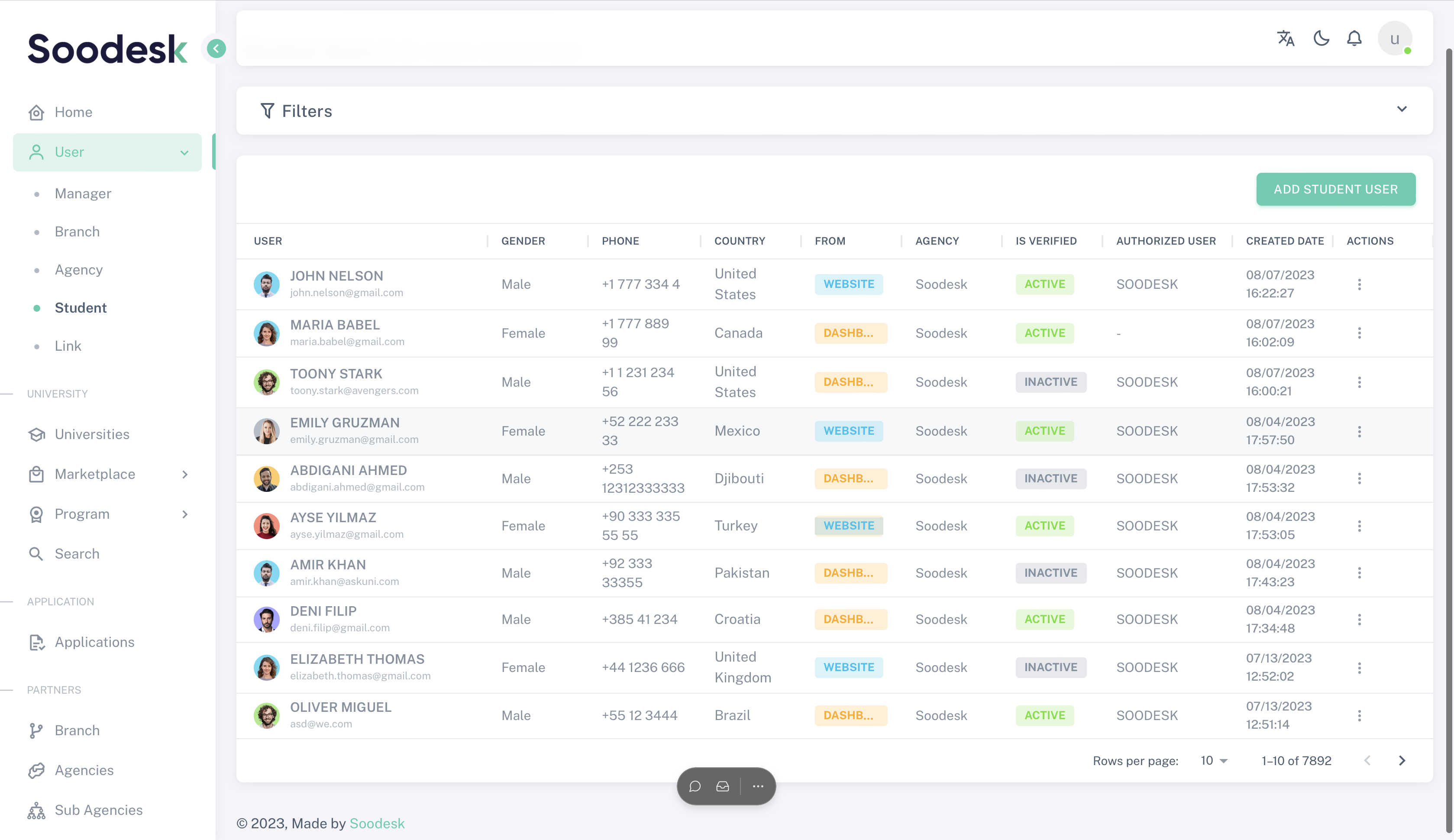
Task: Toggle dark mode with the moon icon
Action: [x=1321, y=38]
